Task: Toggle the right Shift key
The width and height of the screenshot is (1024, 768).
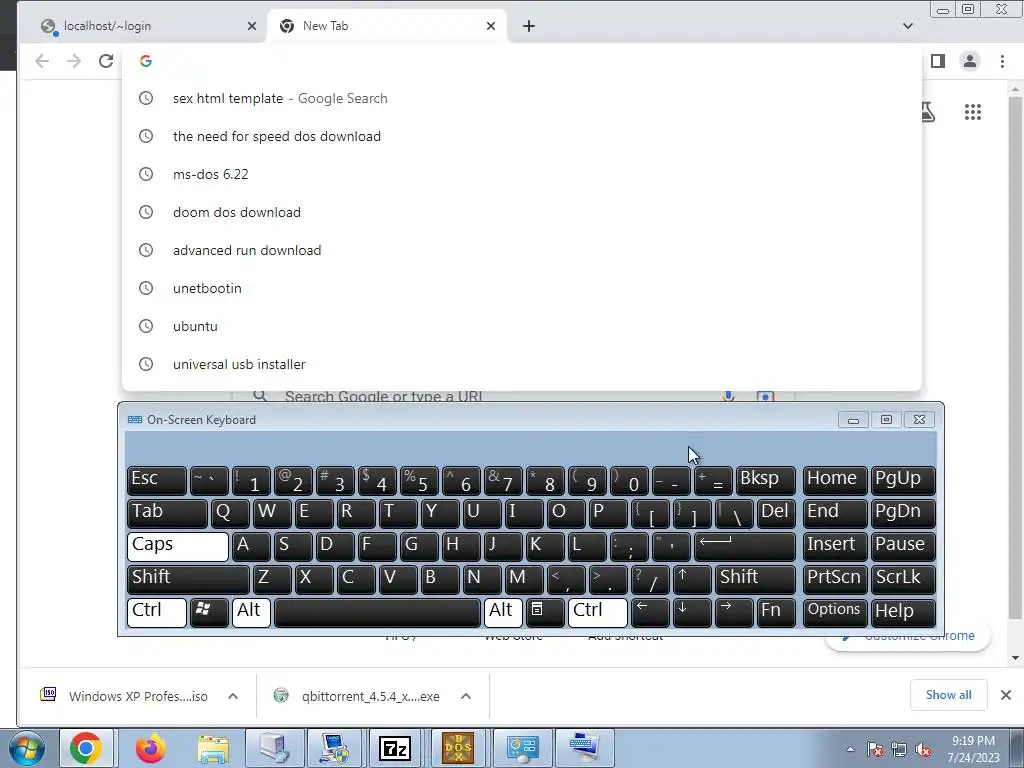Action: (756, 579)
